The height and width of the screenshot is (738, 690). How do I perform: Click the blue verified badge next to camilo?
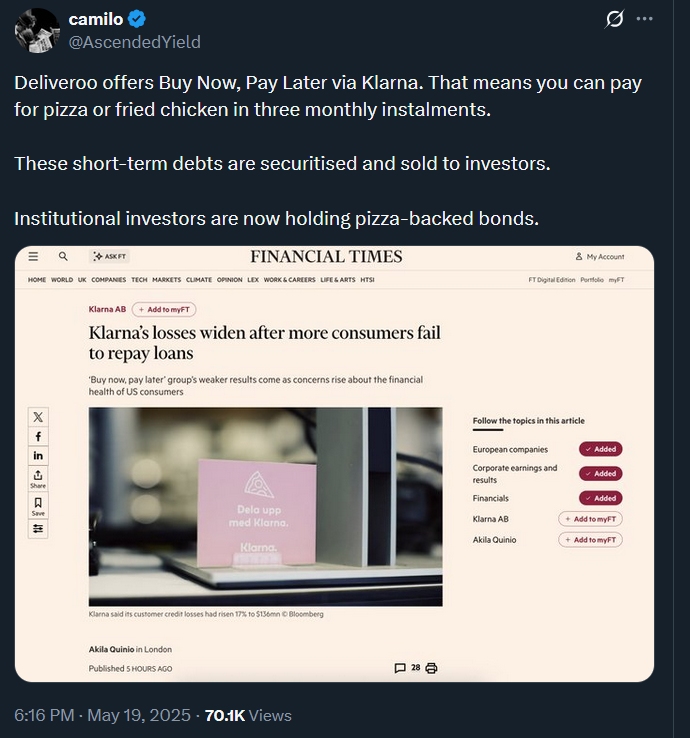tap(136, 19)
